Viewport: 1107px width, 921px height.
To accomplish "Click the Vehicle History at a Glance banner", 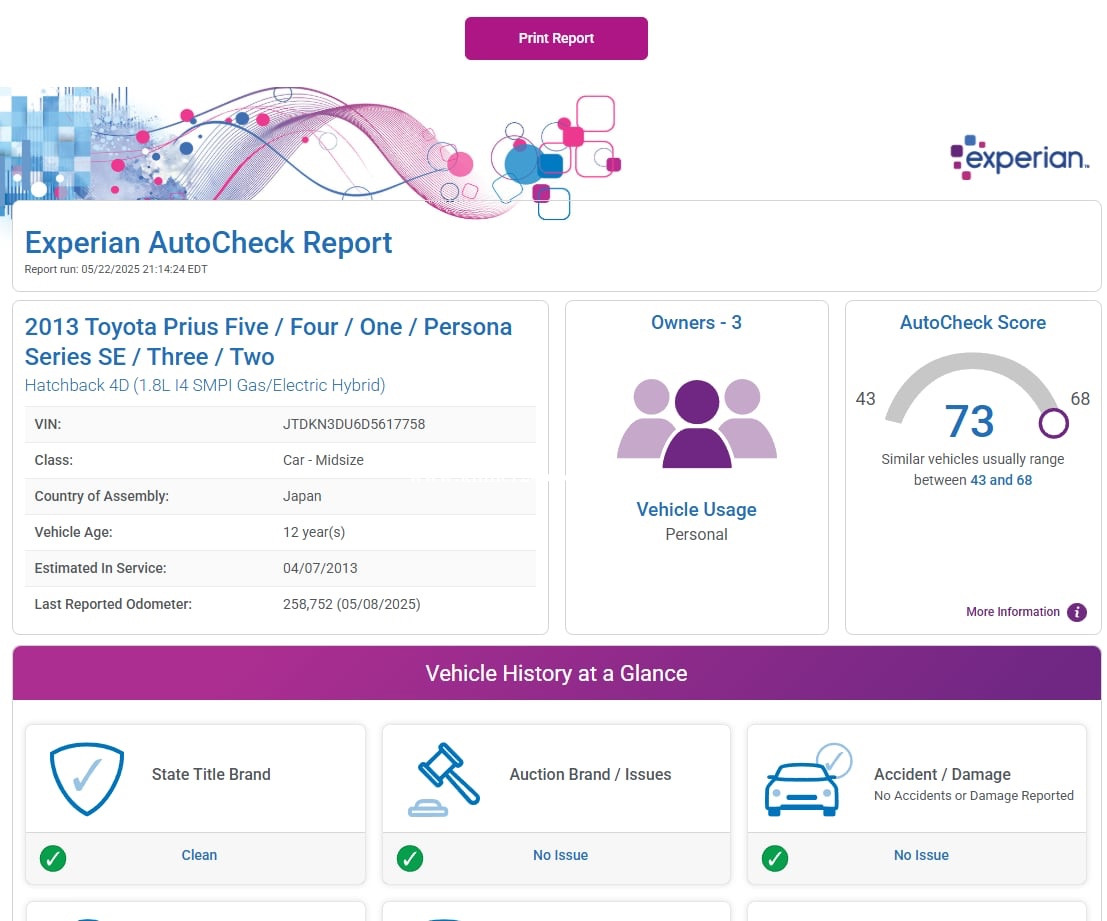I will point(556,673).
